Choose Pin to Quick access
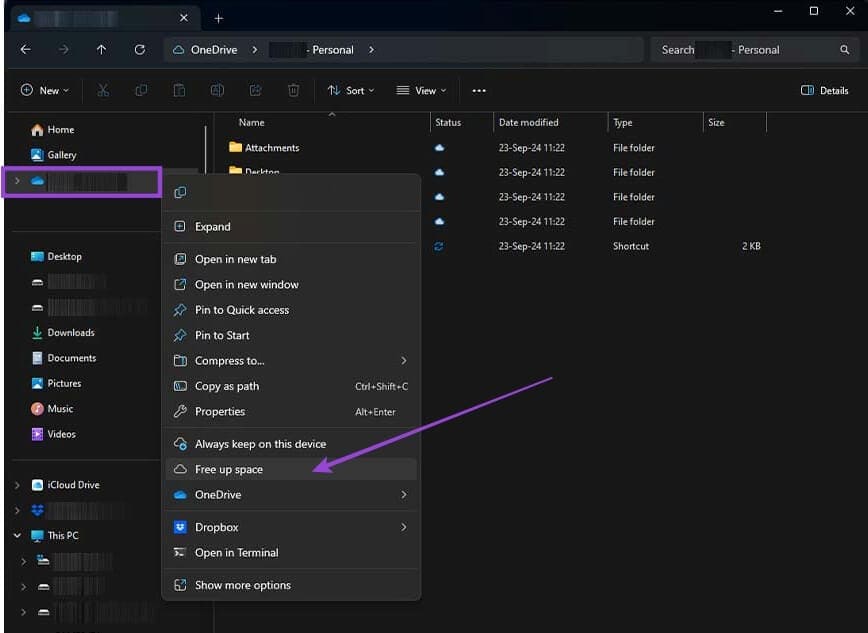 (291, 310)
